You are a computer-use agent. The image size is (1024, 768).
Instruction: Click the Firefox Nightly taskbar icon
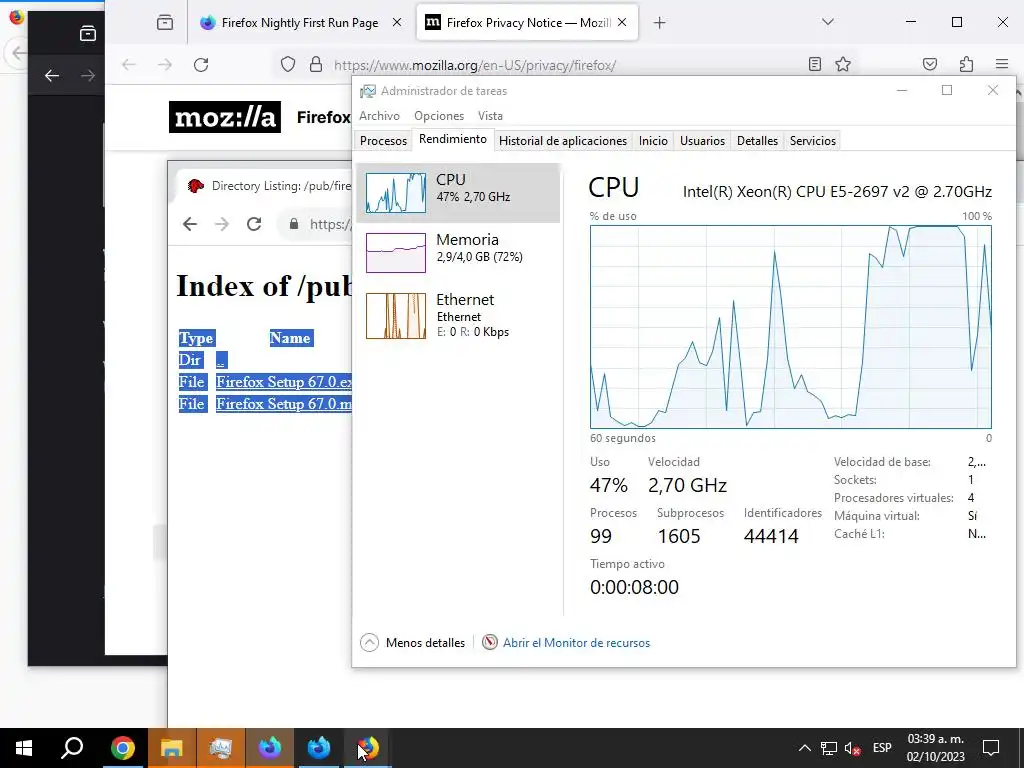pyautogui.click(x=270, y=748)
